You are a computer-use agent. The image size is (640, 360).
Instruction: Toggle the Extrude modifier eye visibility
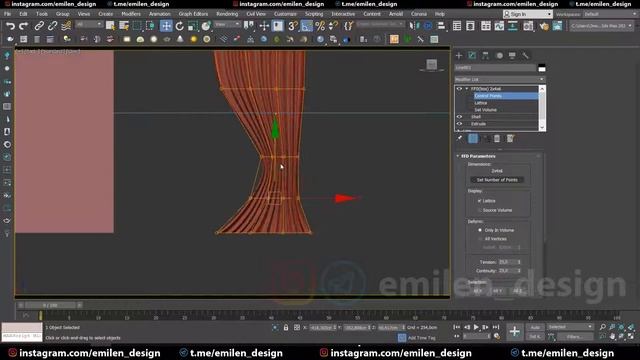(459, 124)
